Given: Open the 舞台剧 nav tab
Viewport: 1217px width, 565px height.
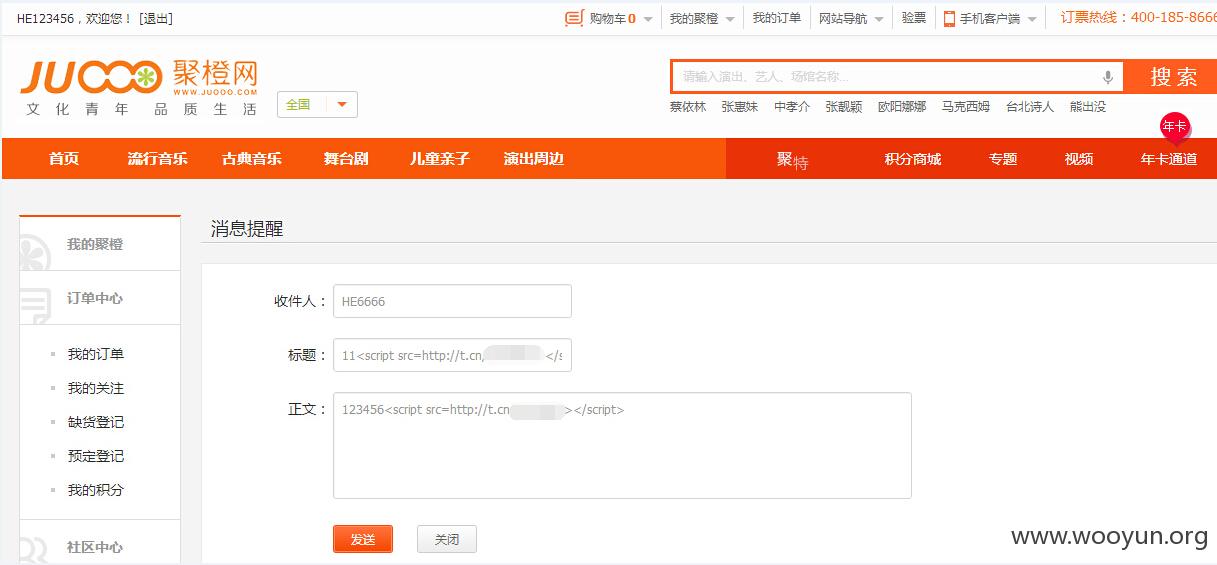Looking at the screenshot, I should (346, 159).
